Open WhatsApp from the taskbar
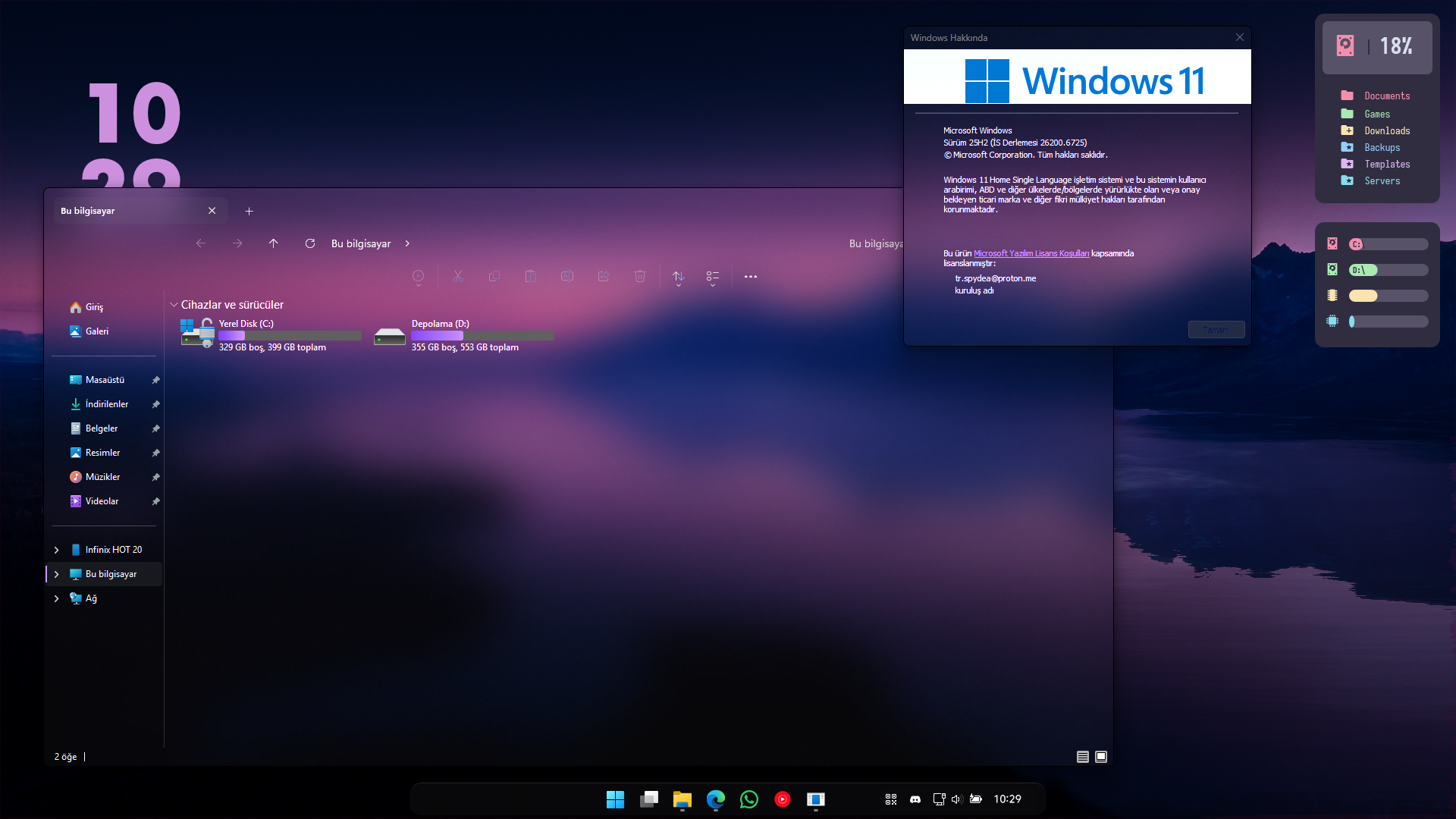Image resolution: width=1456 pixels, height=819 pixels. (x=748, y=799)
